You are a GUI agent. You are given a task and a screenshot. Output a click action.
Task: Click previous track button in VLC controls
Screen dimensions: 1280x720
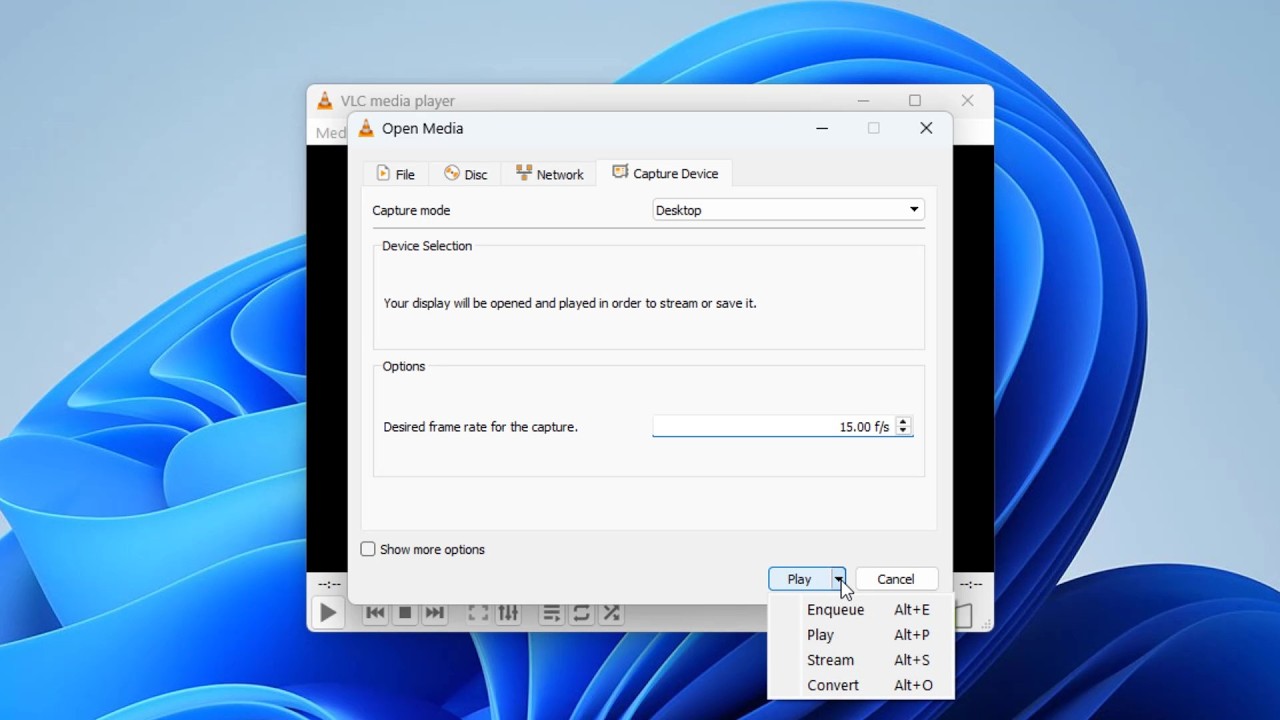[375, 613]
